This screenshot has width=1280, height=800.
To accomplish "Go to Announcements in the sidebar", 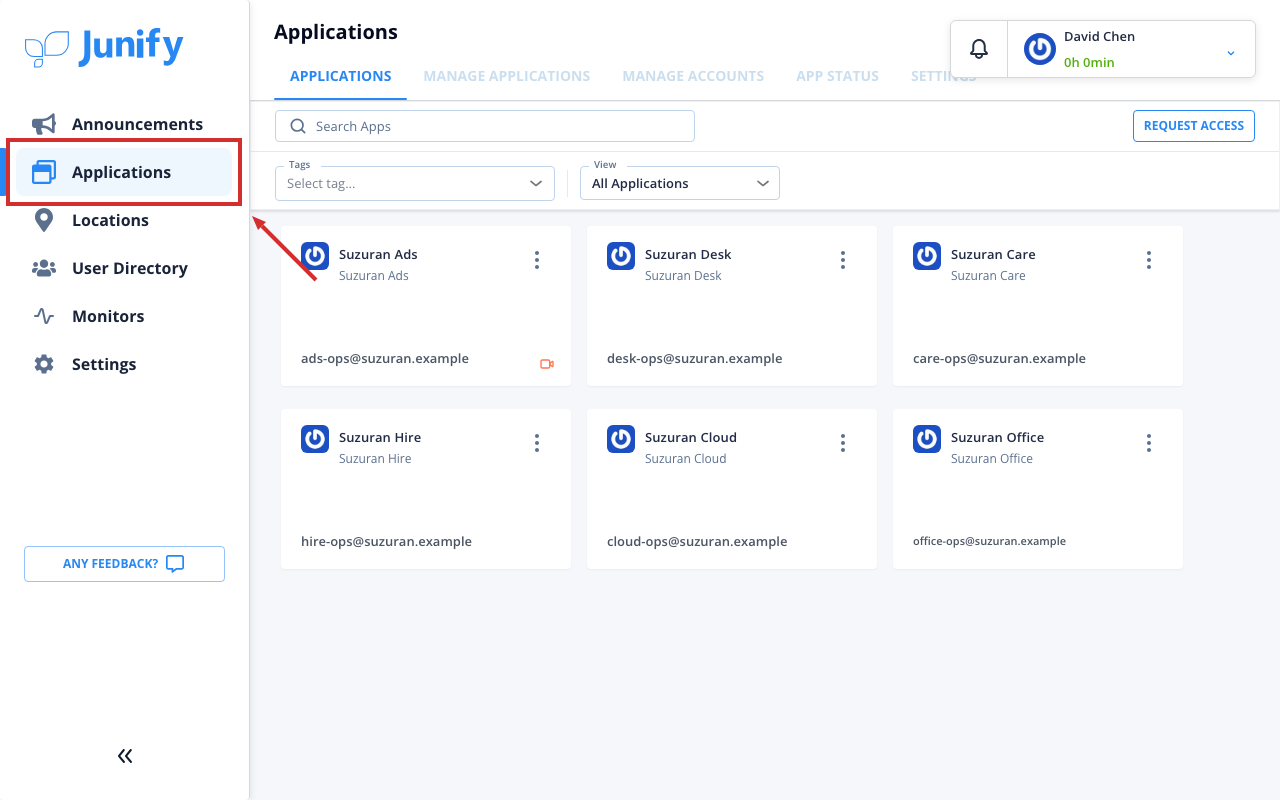I will tap(124, 124).
